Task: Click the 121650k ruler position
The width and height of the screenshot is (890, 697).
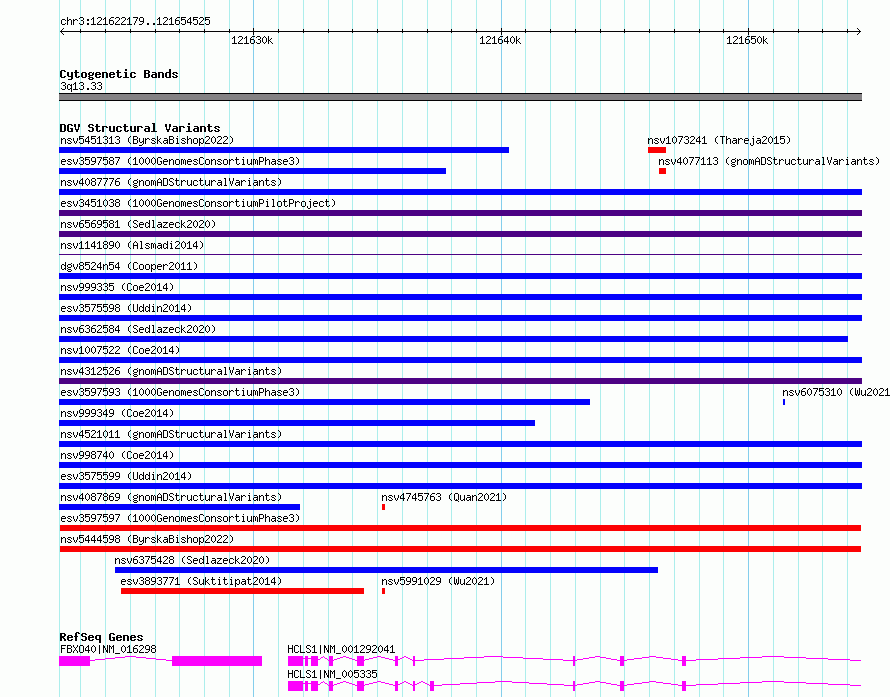Action: pos(747,40)
